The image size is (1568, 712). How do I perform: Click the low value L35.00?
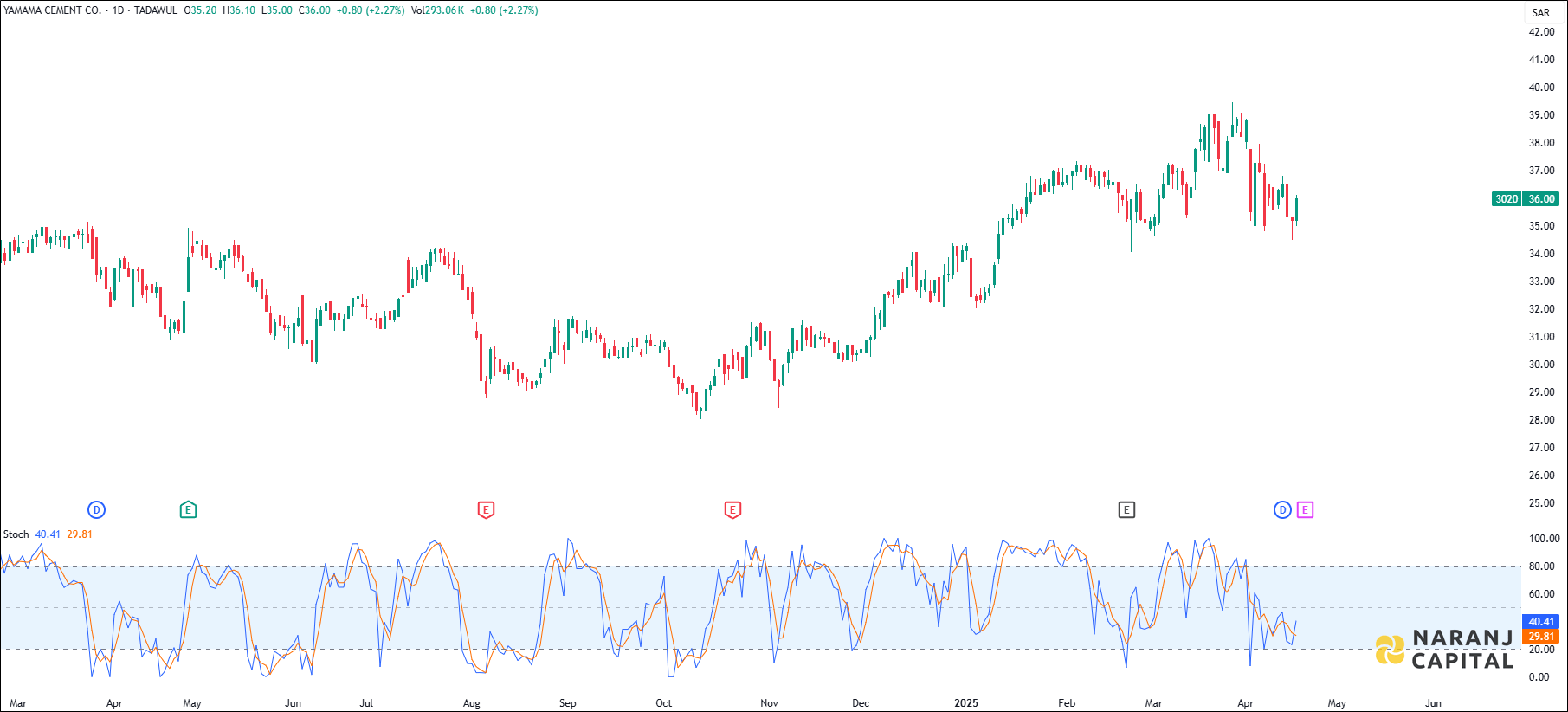[x=277, y=10]
